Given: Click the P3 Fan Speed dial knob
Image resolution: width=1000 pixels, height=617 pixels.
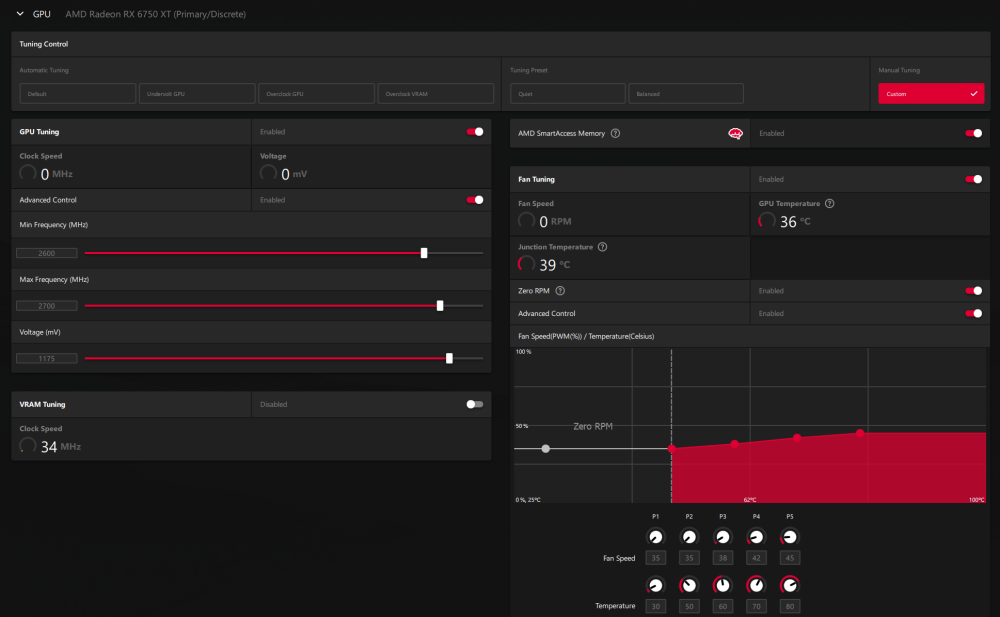Looking at the screenshot, I should [x=722, y=536].
